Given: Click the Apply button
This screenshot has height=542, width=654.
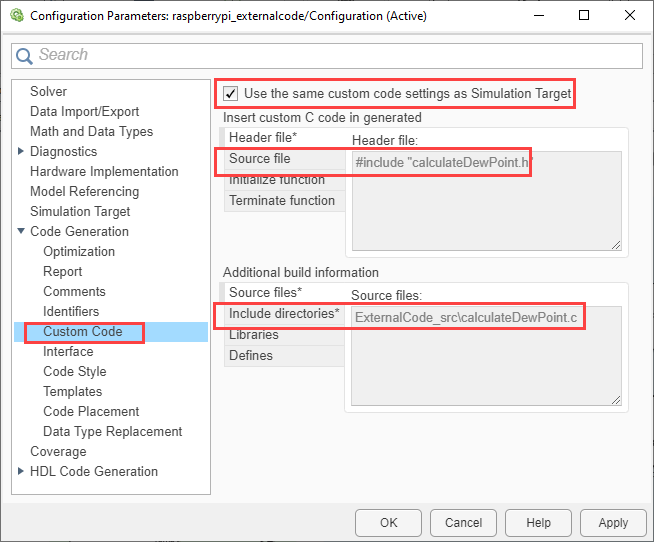Looking at the screenshot, I should point(612,522).
